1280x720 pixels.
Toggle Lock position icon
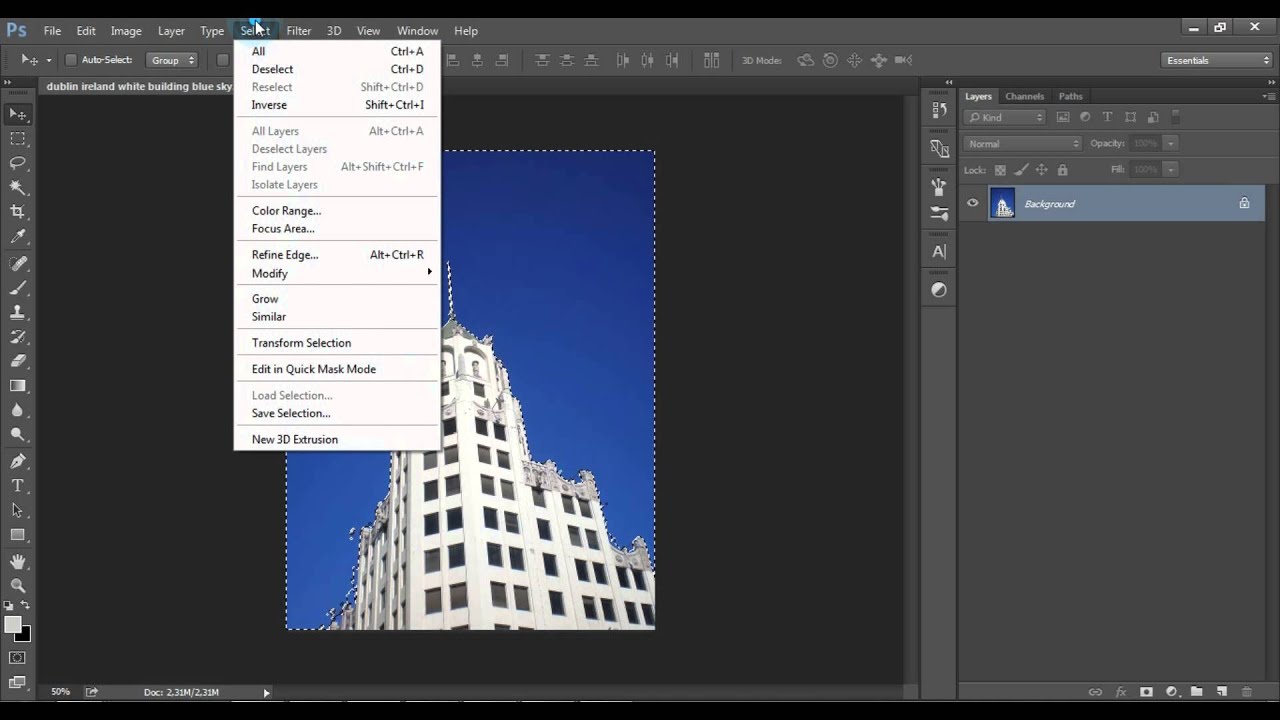(x=1041, y=170)
